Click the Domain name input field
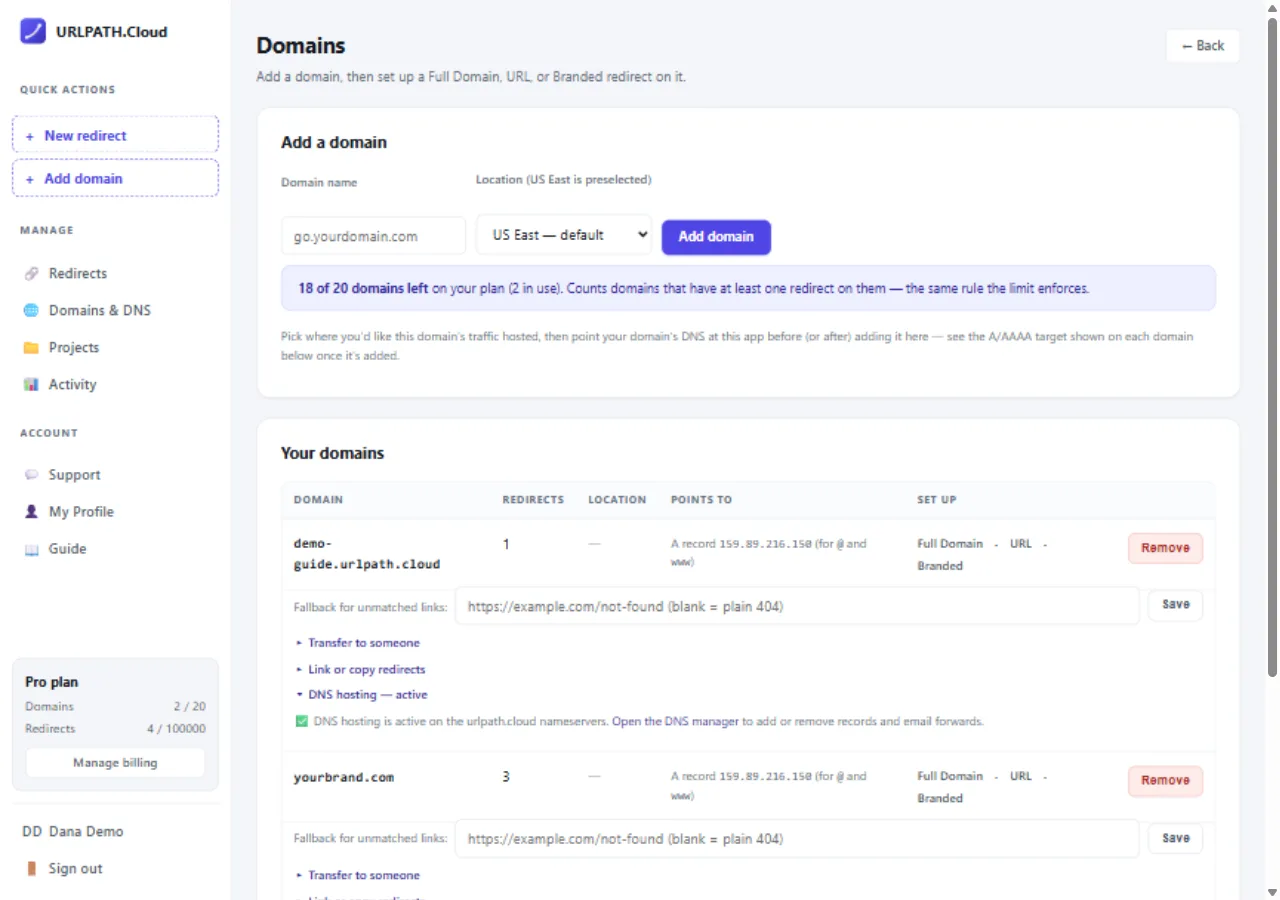 point(373,237)
